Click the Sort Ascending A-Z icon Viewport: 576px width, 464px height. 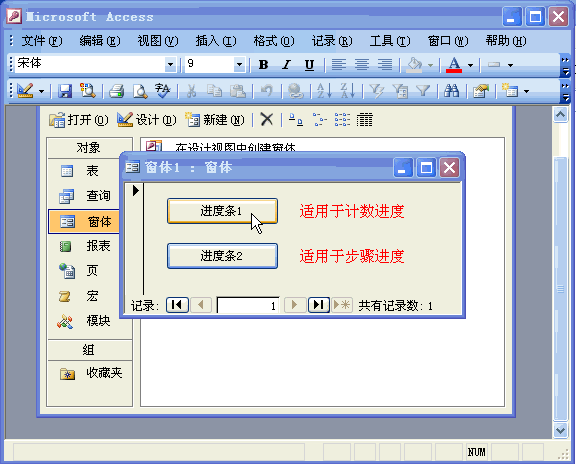tap(324, 90)
